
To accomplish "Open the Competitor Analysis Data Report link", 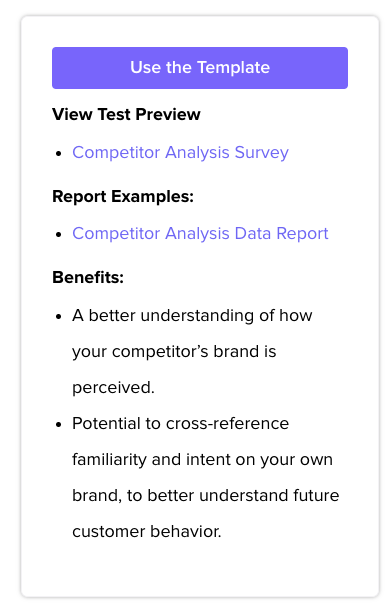I will click(200, 233).
